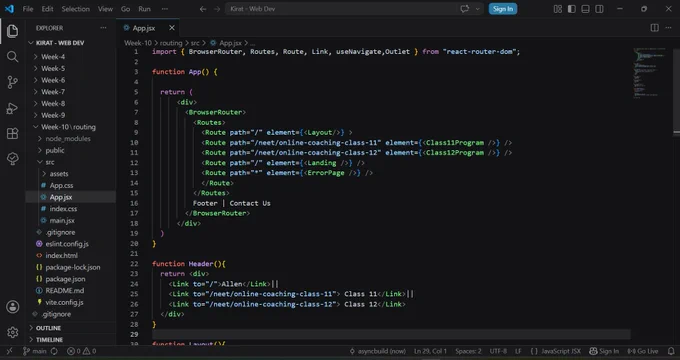The image size is (680, 360).
Task: Close the App.jsx tab
Action: coord(172,28)
